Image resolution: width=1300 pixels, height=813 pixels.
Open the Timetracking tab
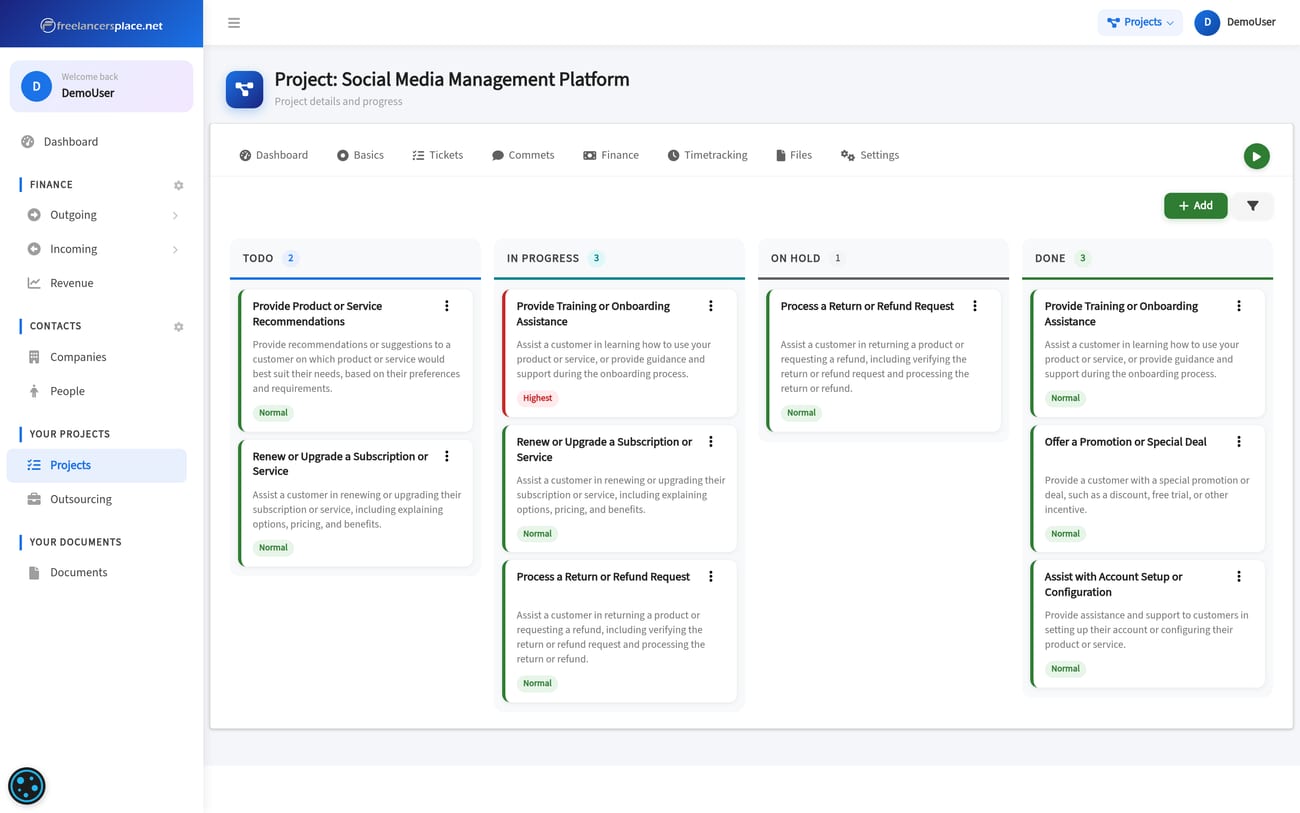click(708, 155)
